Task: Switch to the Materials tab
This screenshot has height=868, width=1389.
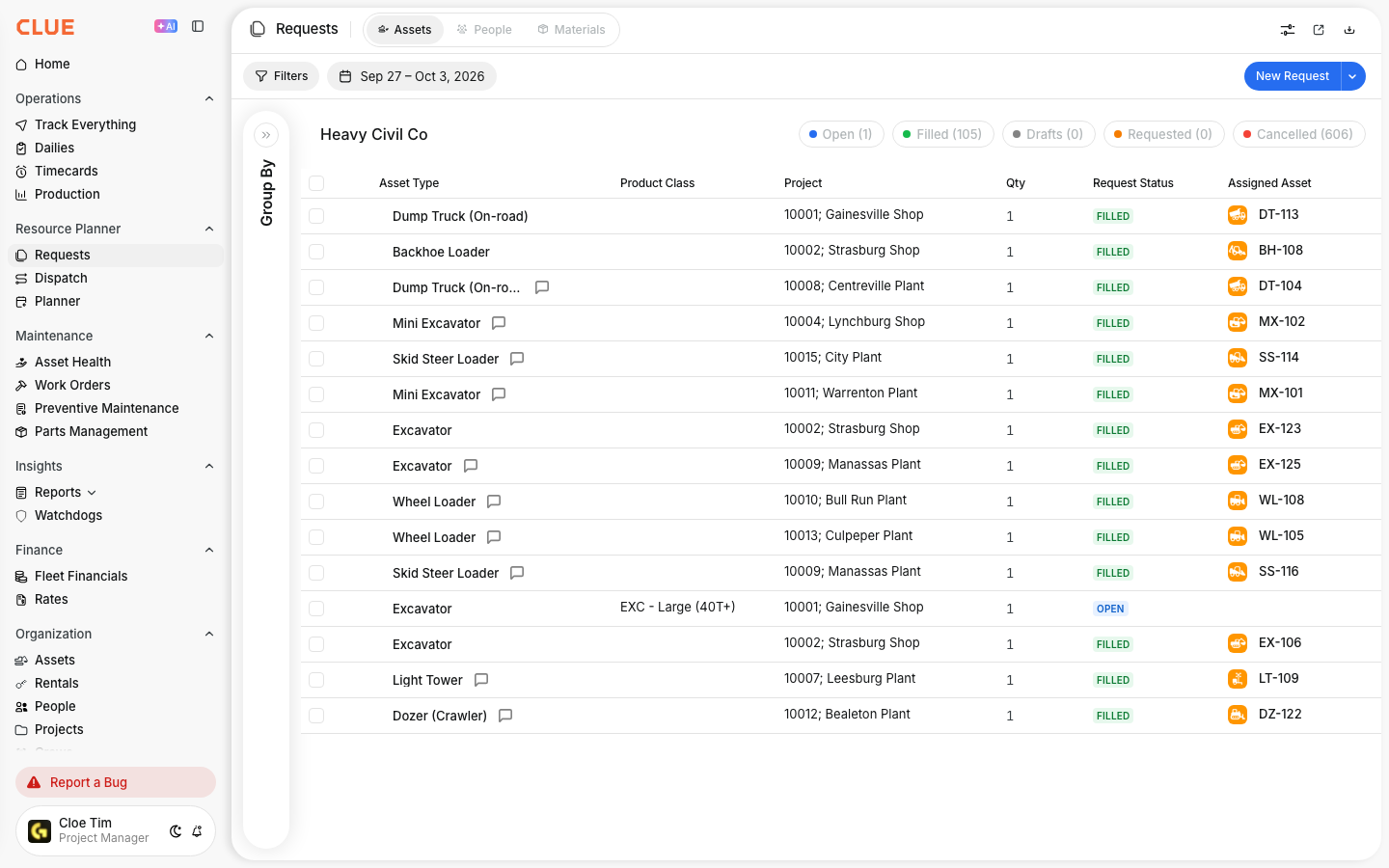Action: (571, 30)
